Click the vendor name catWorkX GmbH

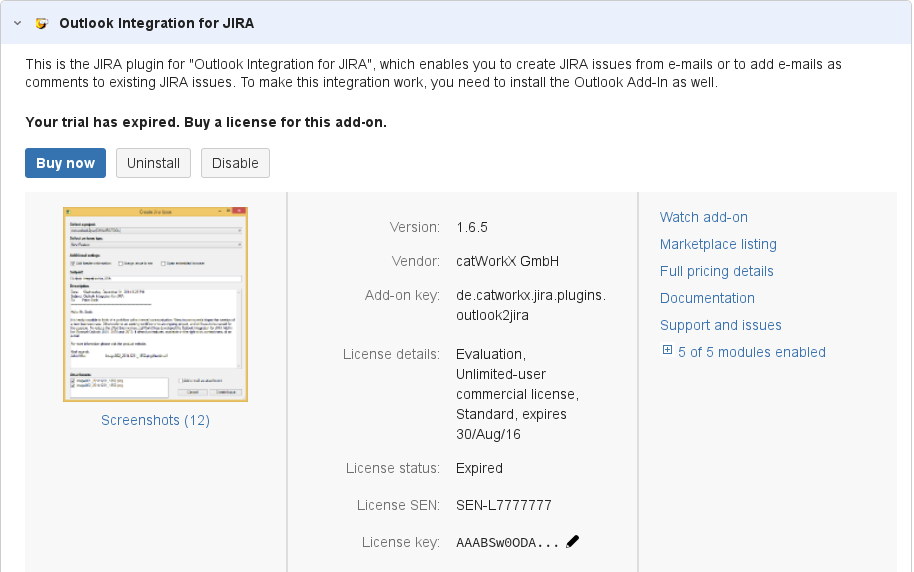pos(507,261)
